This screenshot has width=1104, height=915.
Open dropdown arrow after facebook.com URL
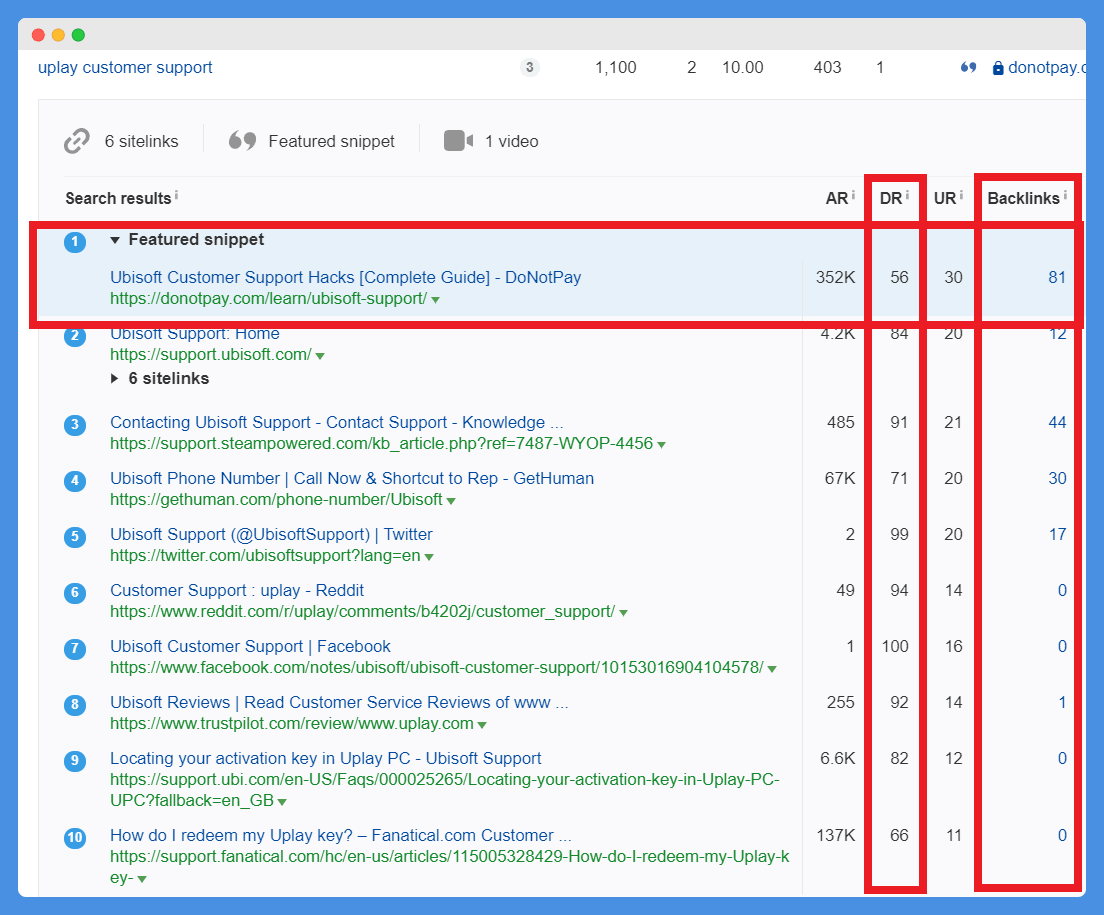tap(772, 669)
